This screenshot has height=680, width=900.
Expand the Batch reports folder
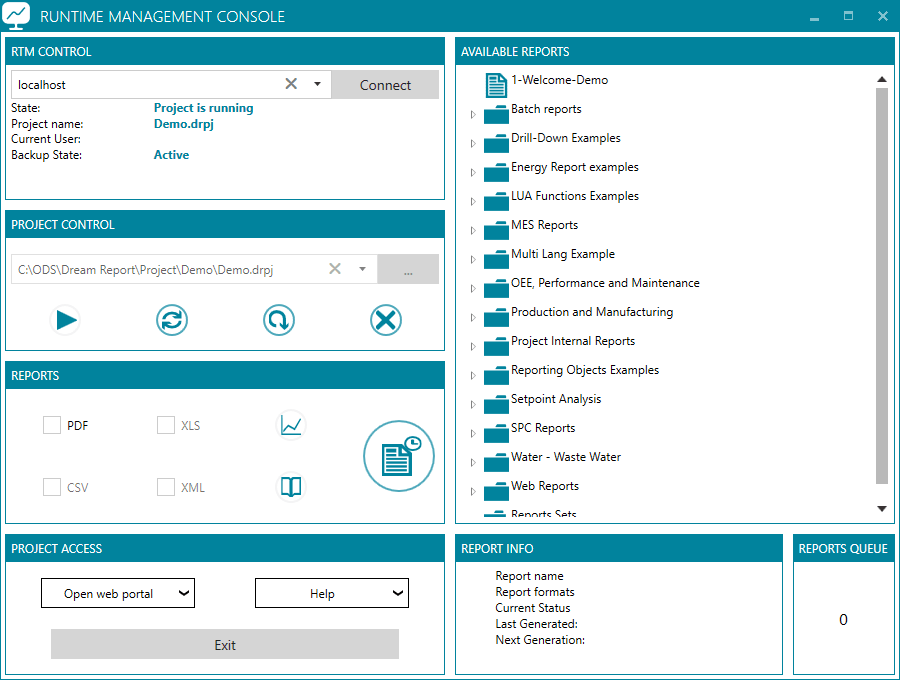(473, 115)
